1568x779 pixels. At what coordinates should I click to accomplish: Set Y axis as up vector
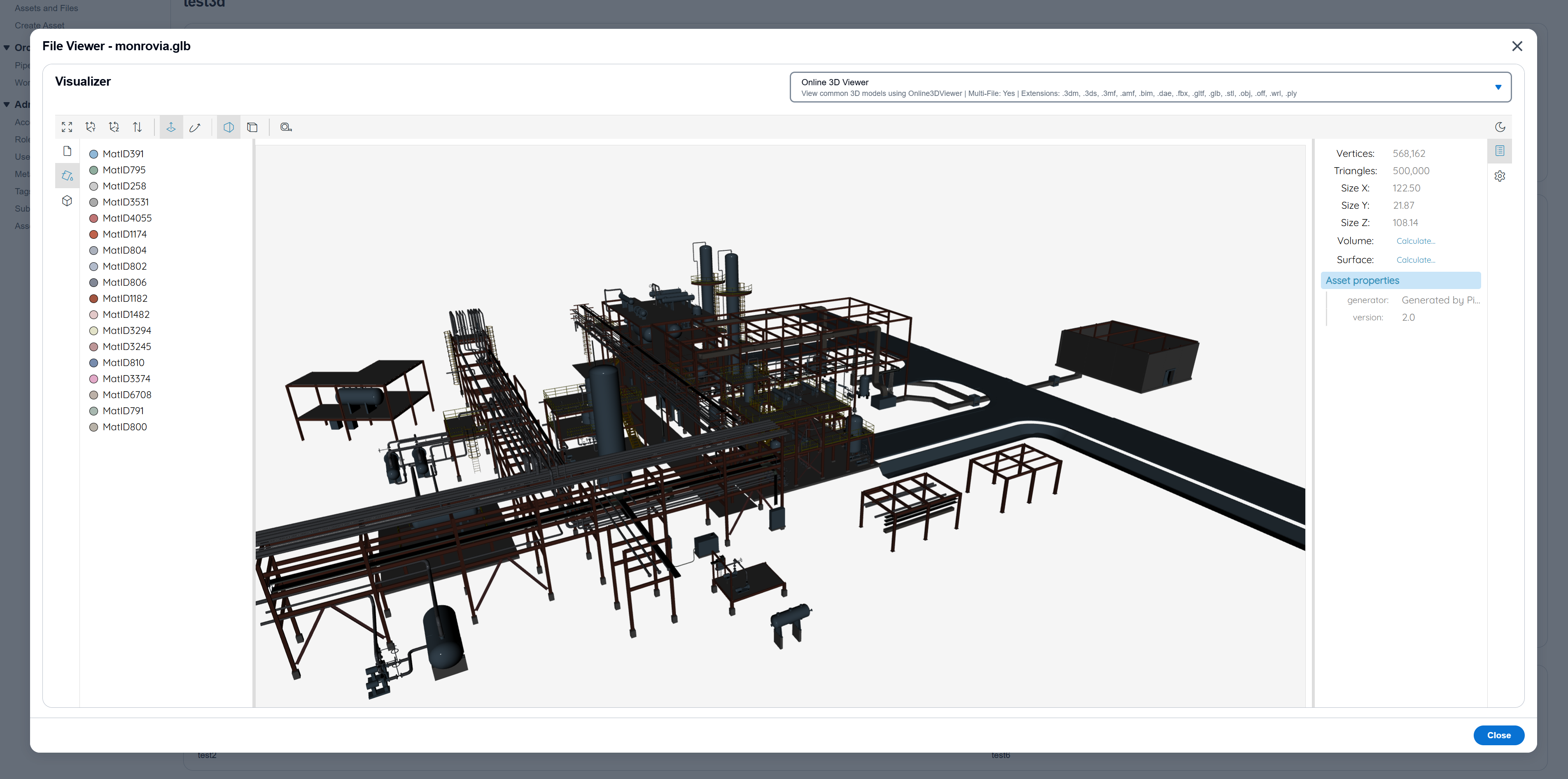point(91,127)
